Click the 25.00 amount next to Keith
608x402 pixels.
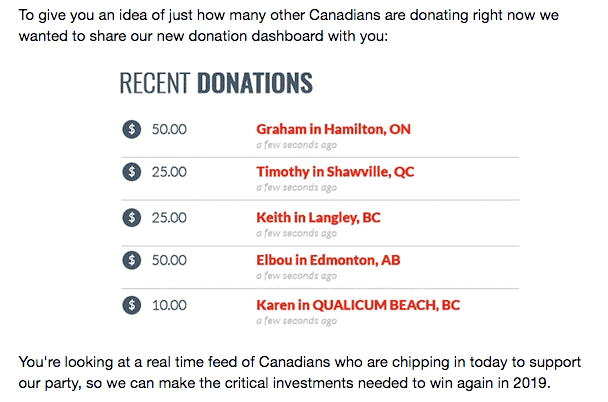(169, 217)
